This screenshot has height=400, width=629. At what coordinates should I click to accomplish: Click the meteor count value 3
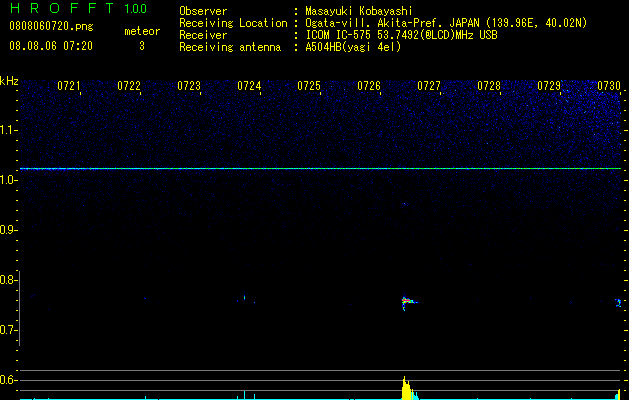click(142, 46)
